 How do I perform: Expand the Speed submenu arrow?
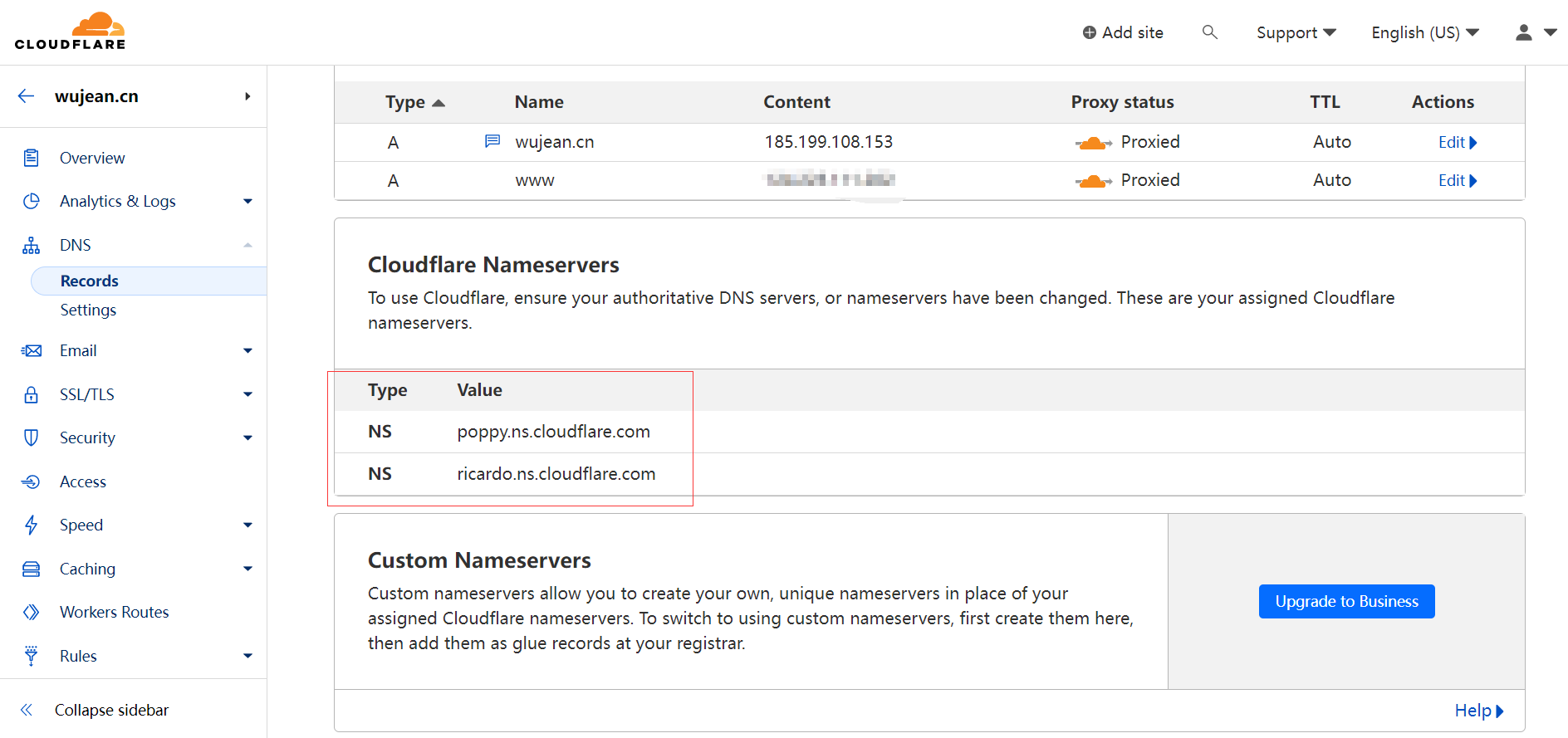pos(247,525)
